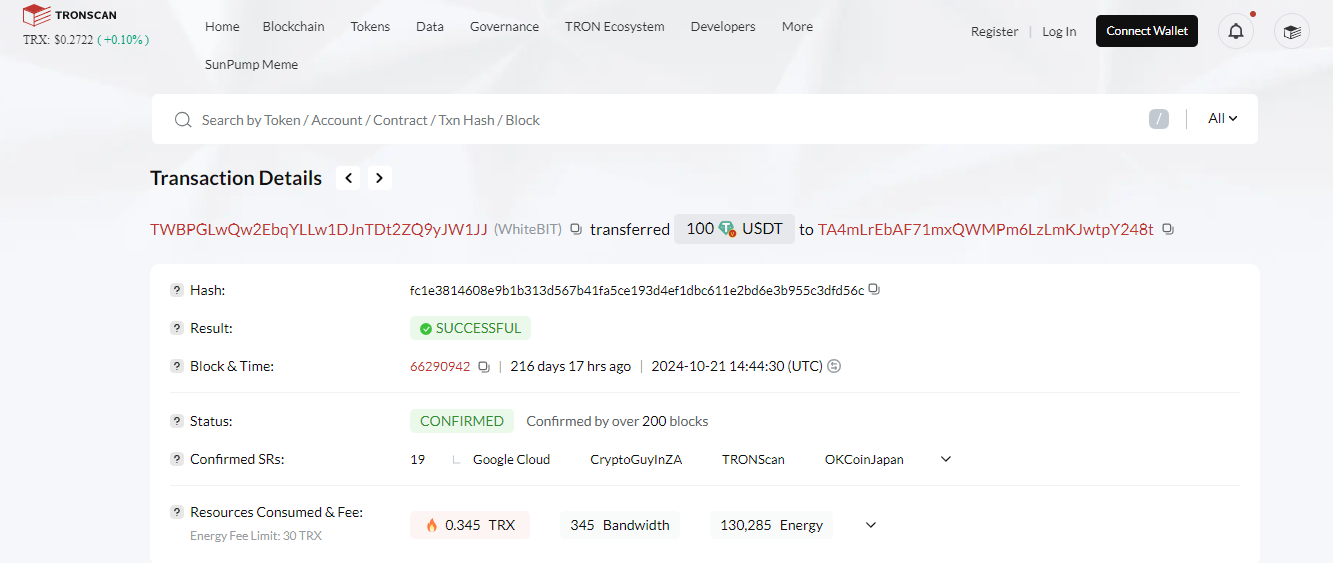Open the TRON Ecosystem menu
The image size is (1333, 563).
tap(615, 27)
